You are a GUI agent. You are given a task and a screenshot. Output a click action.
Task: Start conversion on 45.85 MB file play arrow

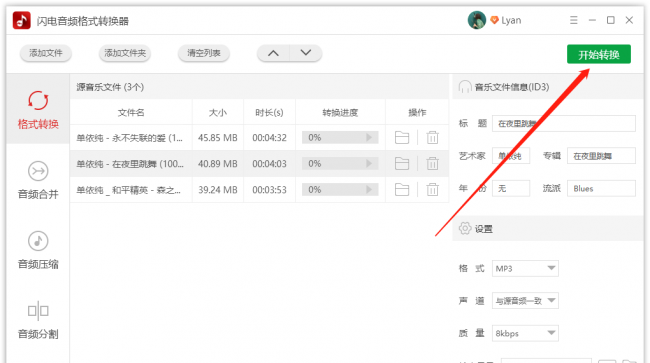tap(369, 138)
